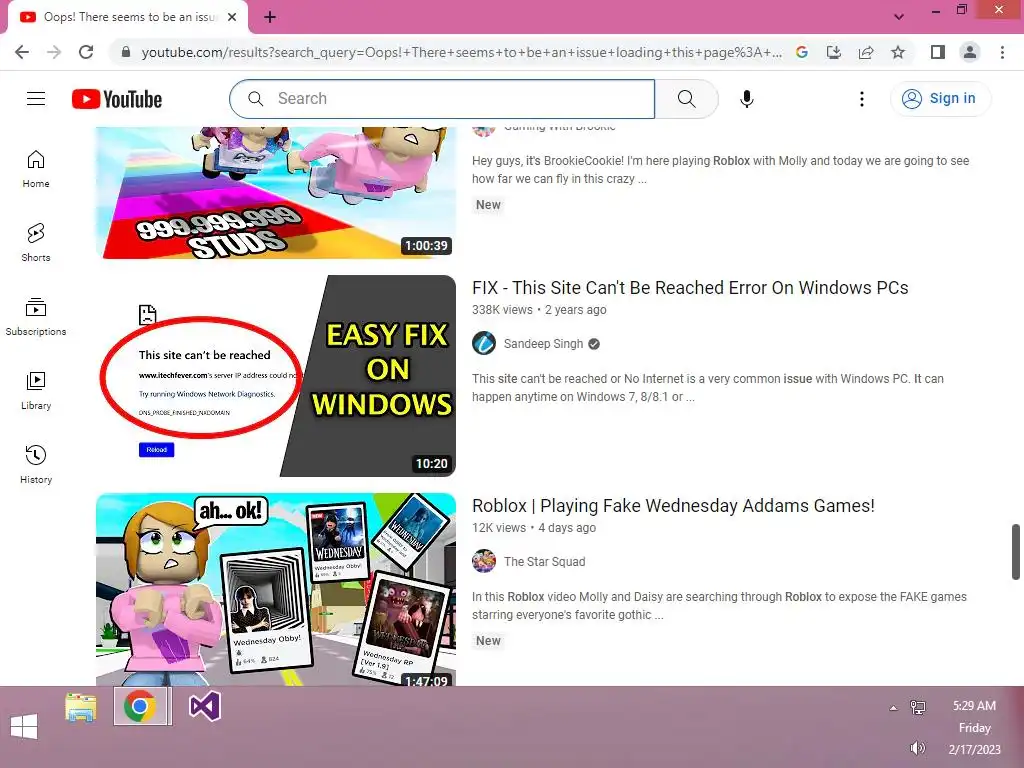Open the Fake Wednesday Addams thumbnail

276,589
